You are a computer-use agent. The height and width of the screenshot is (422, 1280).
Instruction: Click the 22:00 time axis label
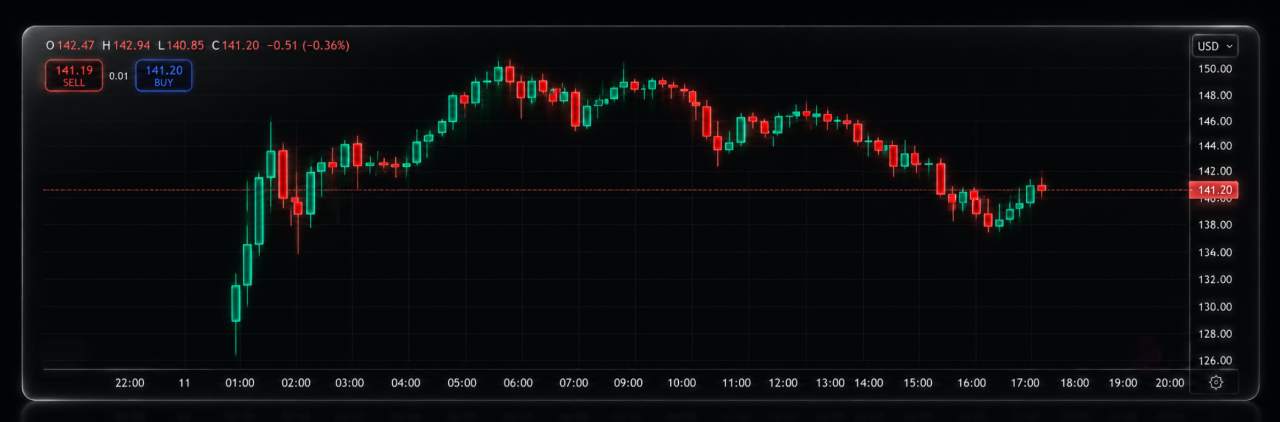pos(130,383)
